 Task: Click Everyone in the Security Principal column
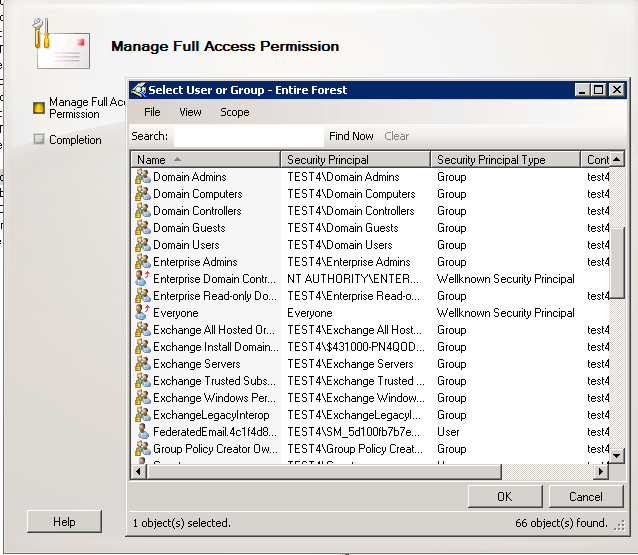click(310, 312)
